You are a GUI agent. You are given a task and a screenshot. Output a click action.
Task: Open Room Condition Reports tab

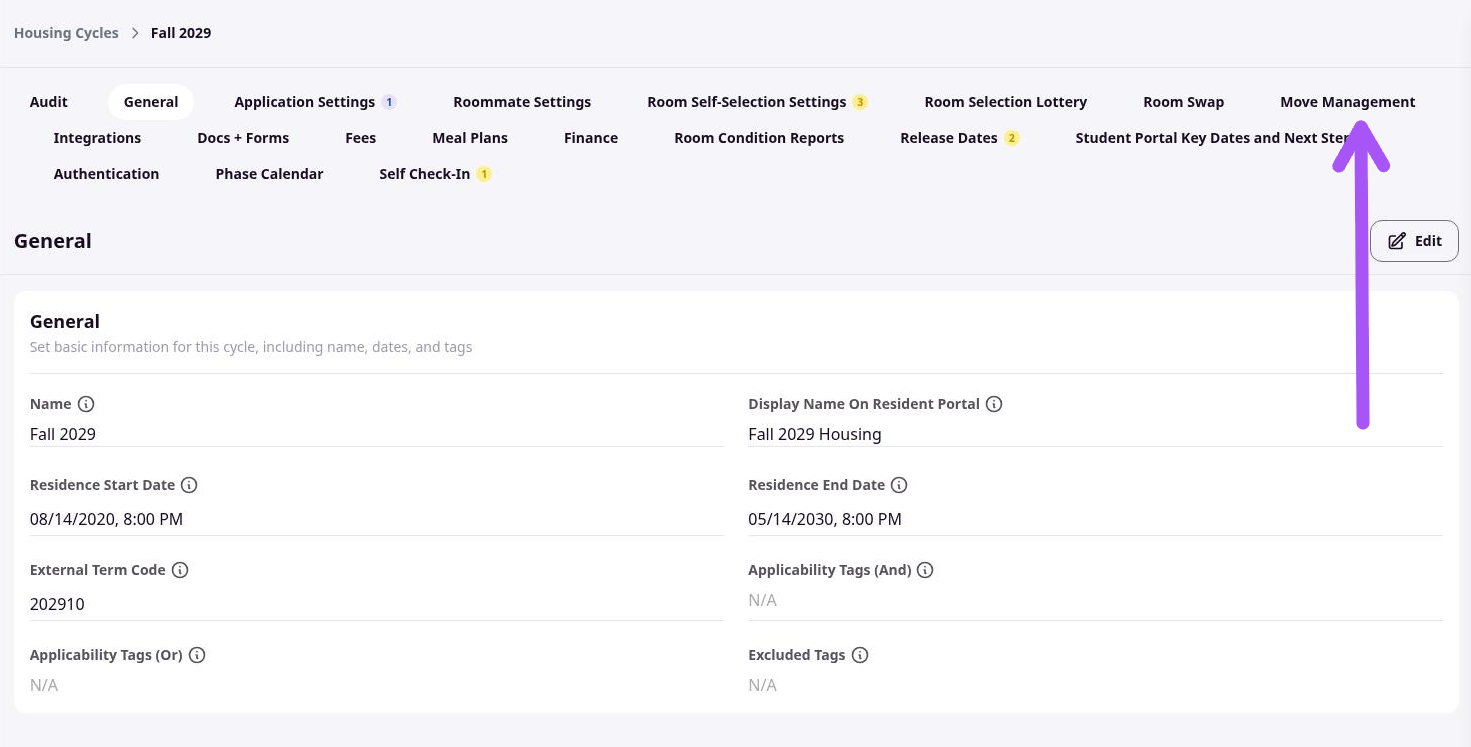(x=759, y=138)
